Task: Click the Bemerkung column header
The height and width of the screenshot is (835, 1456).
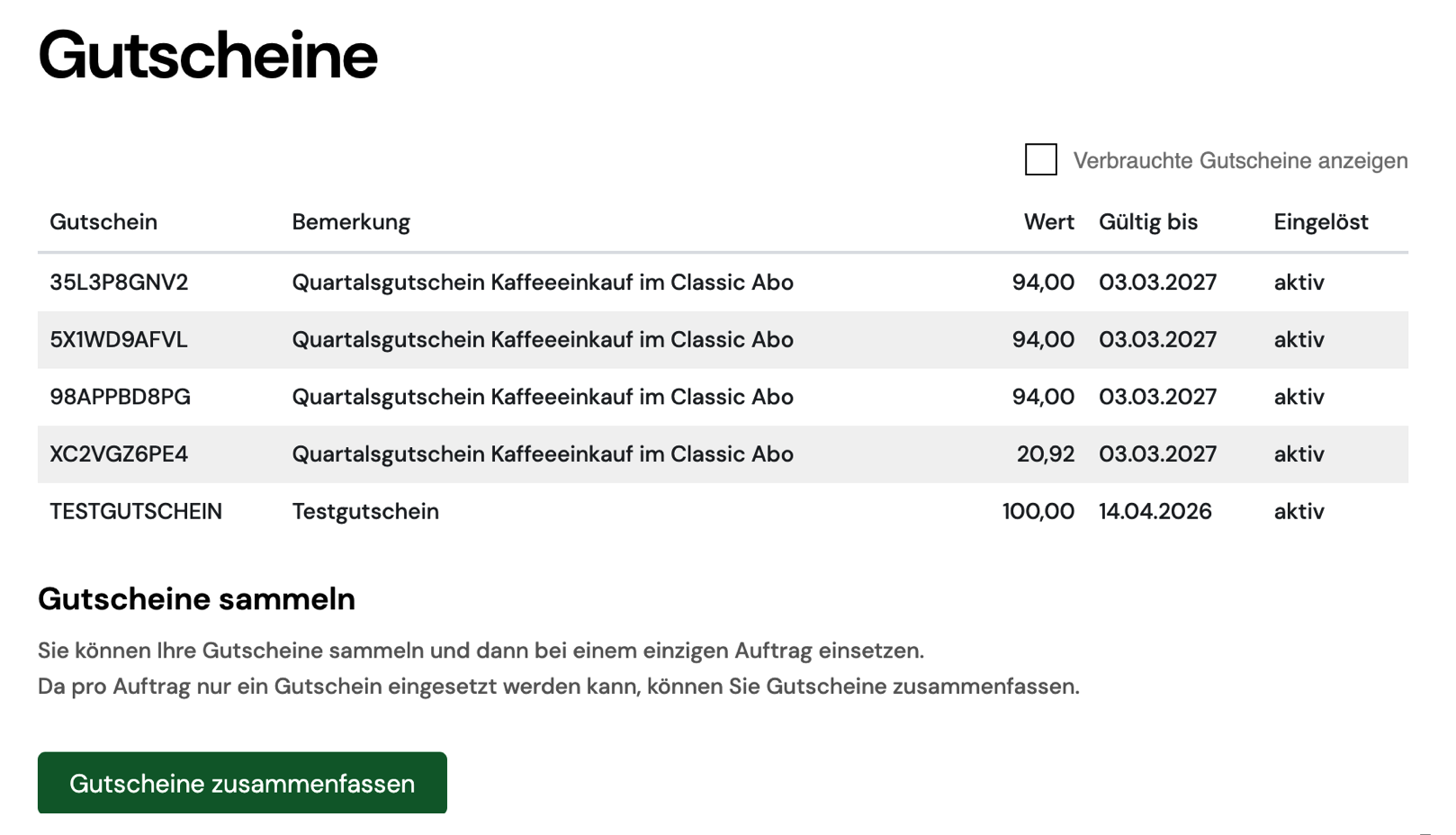Action: (x=351, y=222)
